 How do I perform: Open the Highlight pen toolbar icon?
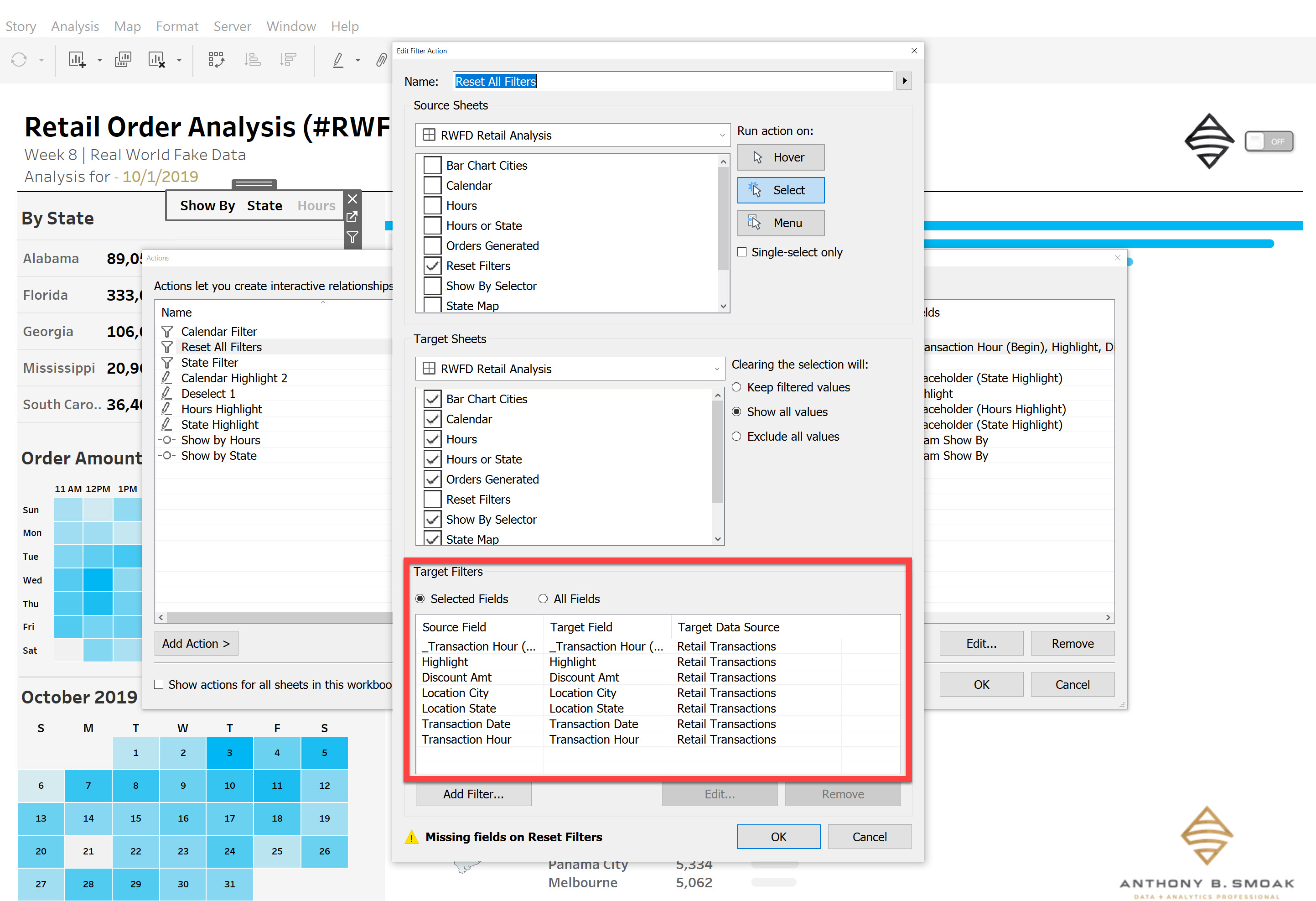[x=339, y=59]
